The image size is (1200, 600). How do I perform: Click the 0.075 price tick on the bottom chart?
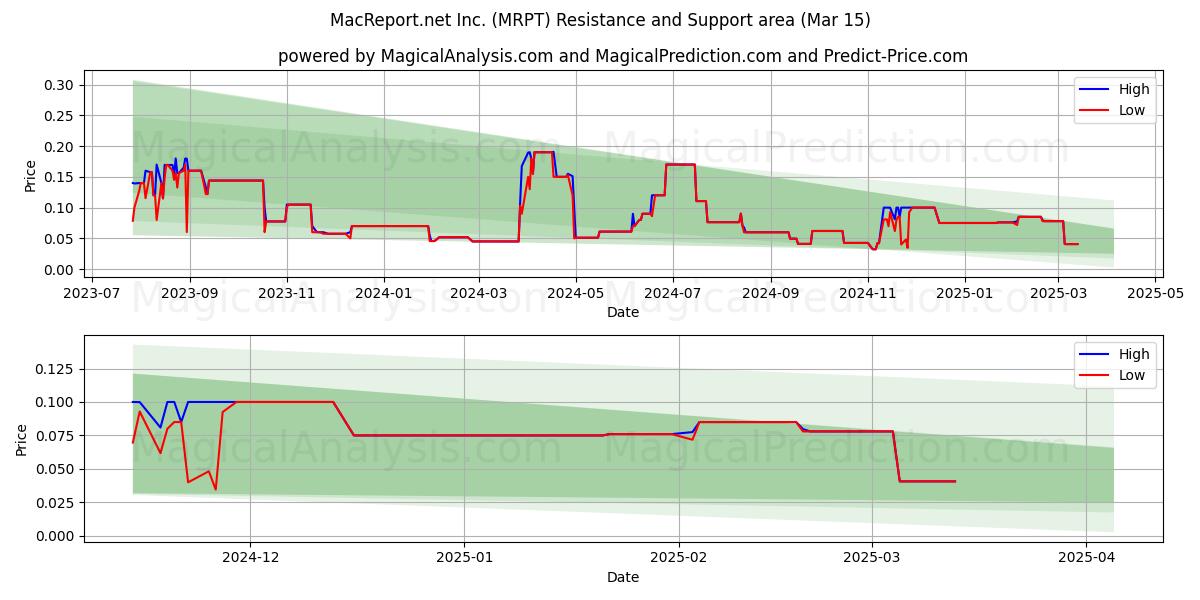pyautogui.click(x=56, y=436)
